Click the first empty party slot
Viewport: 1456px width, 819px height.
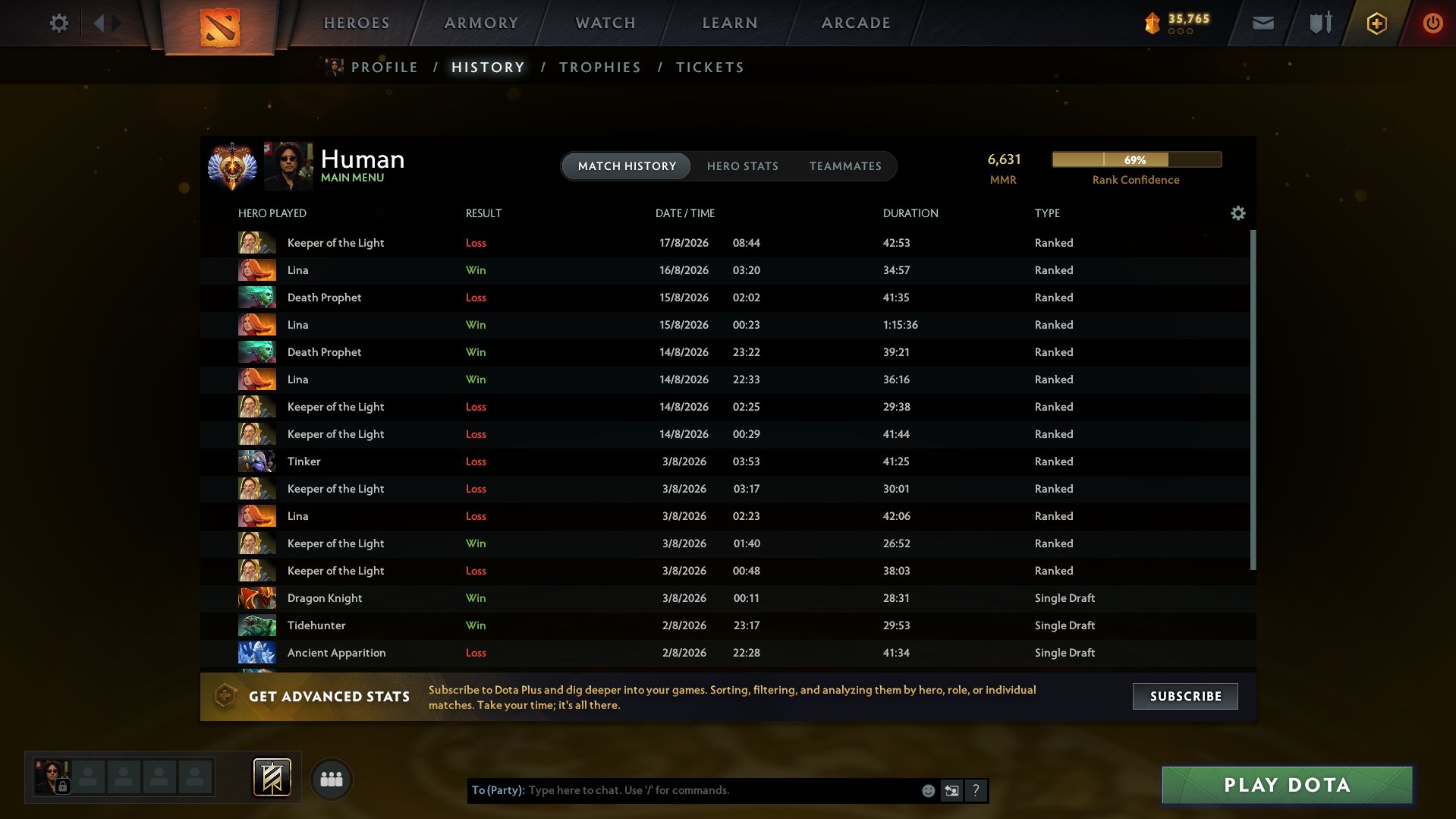click(x=88, y=776)
